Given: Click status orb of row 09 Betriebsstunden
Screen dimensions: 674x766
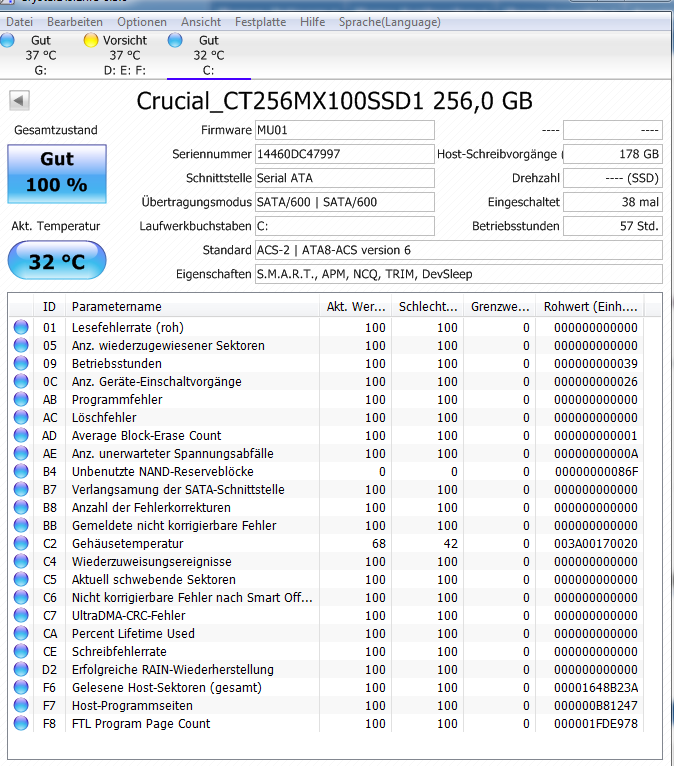Looking at the screenshot, I should click(21, 363).
